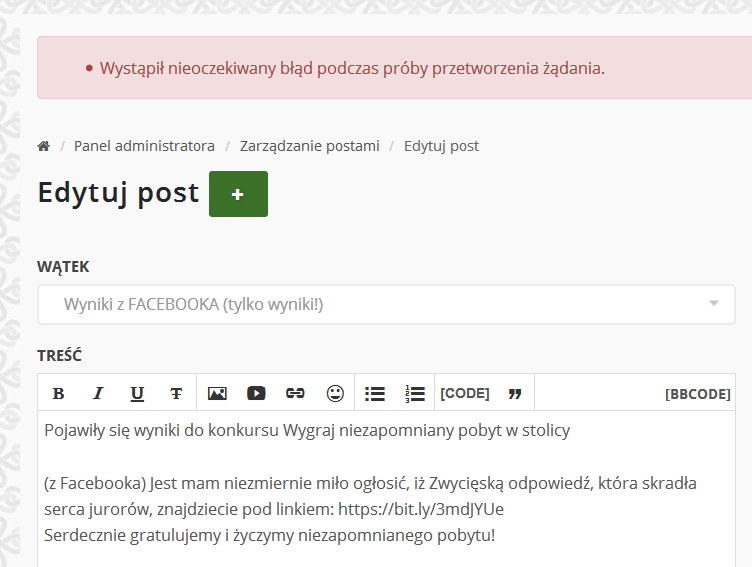The image size is (752, 567).
Task: Apply italic formatting in the editor
Action: coord(98,393)
